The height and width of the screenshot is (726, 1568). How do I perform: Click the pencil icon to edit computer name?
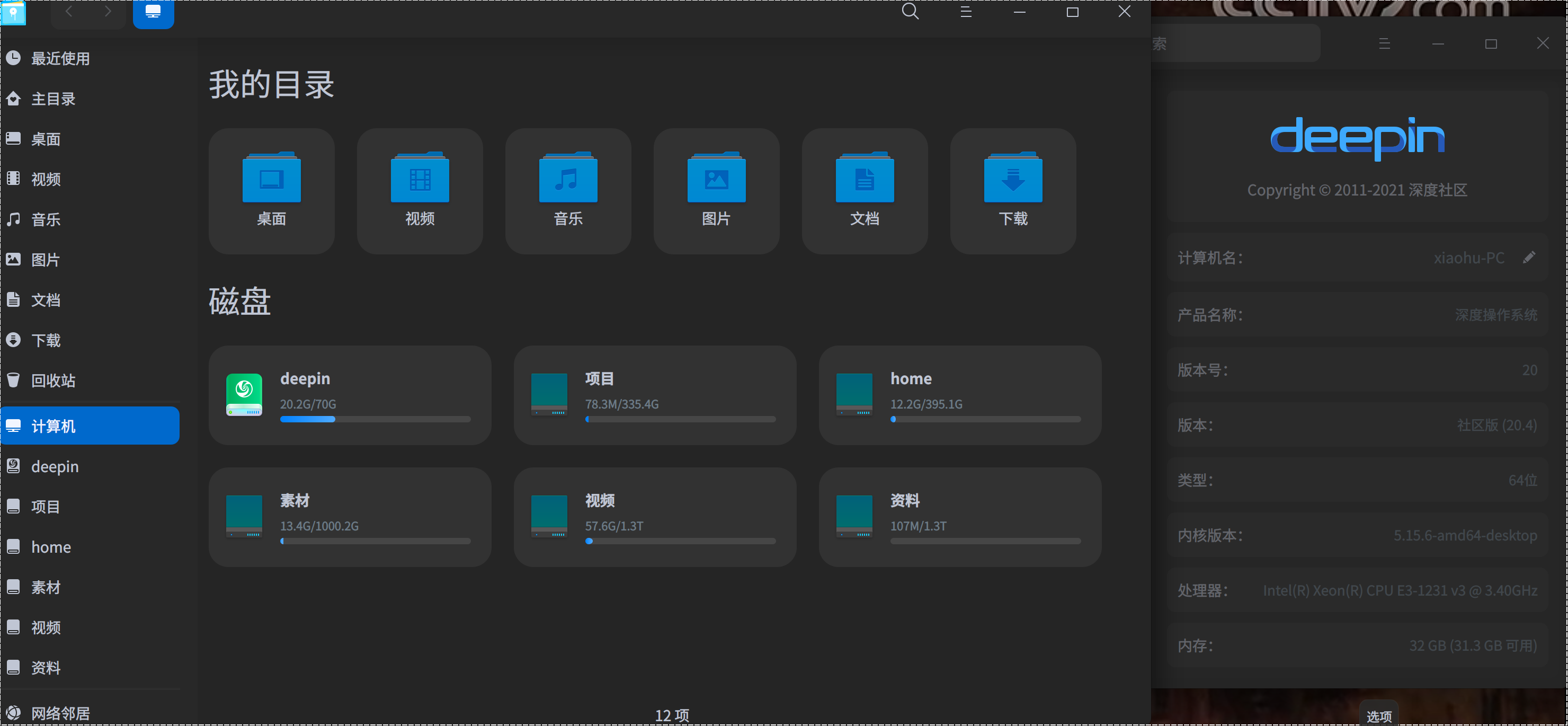coord(1531,257)
